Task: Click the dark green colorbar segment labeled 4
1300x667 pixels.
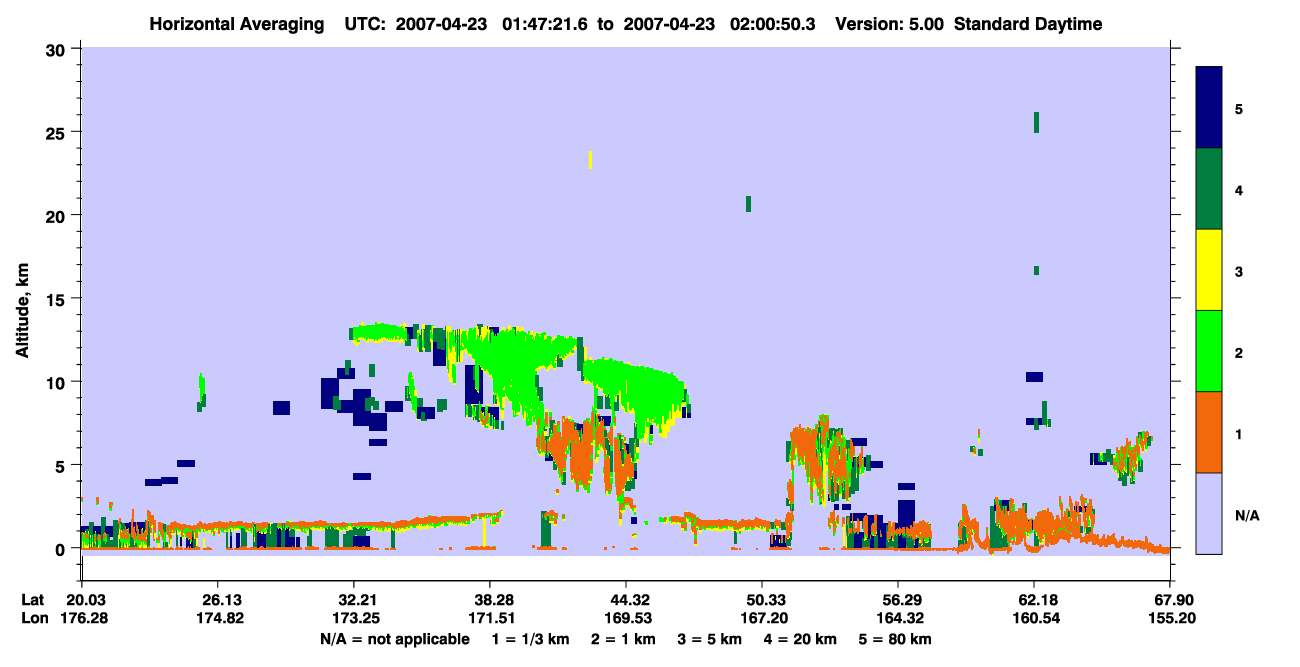Action: coord(1209,189)
